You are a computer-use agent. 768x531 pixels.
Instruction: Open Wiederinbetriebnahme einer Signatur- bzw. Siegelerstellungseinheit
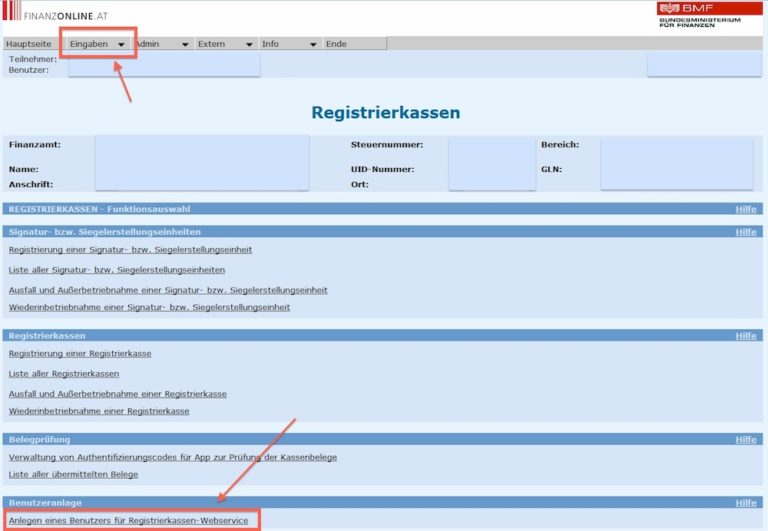click(x=149, y=307)
